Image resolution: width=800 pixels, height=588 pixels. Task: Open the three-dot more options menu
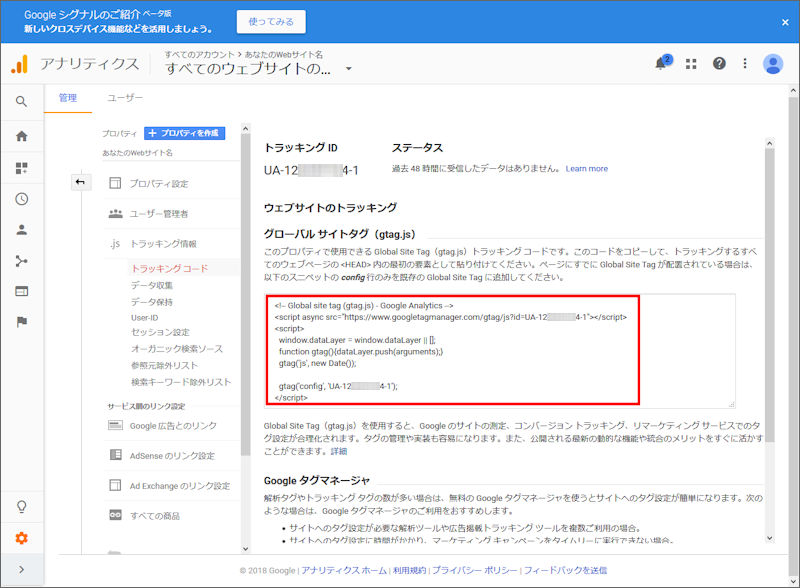745,63
